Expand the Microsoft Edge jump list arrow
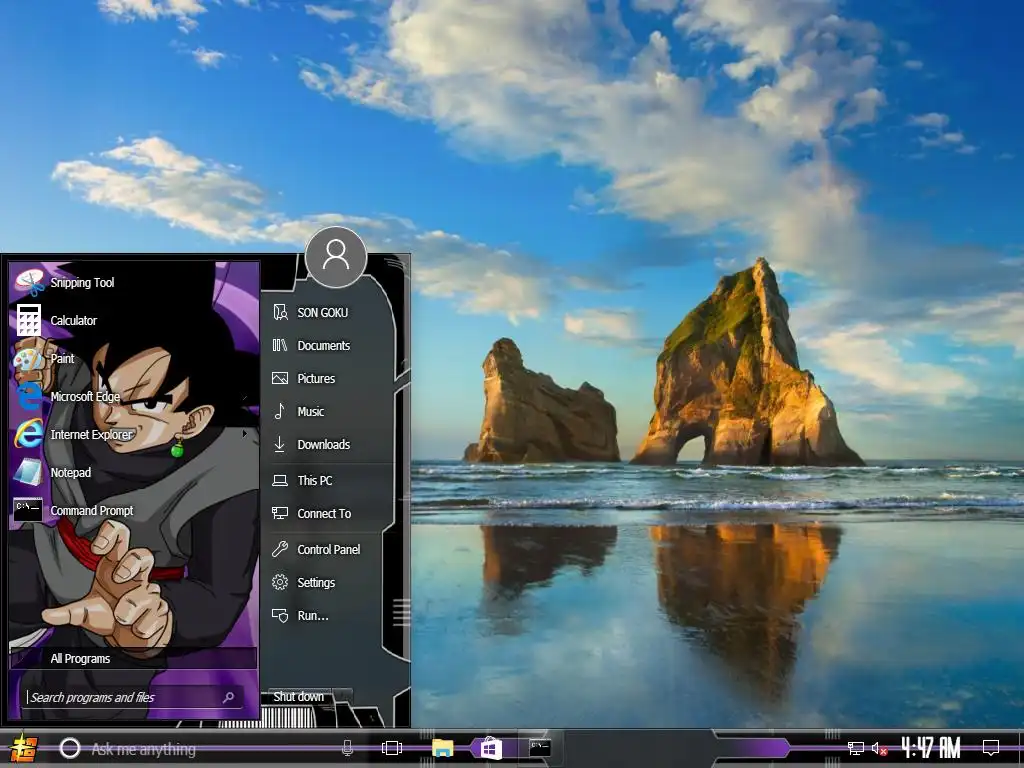Viewport: 1024px width, 768px height. [245, 396]
